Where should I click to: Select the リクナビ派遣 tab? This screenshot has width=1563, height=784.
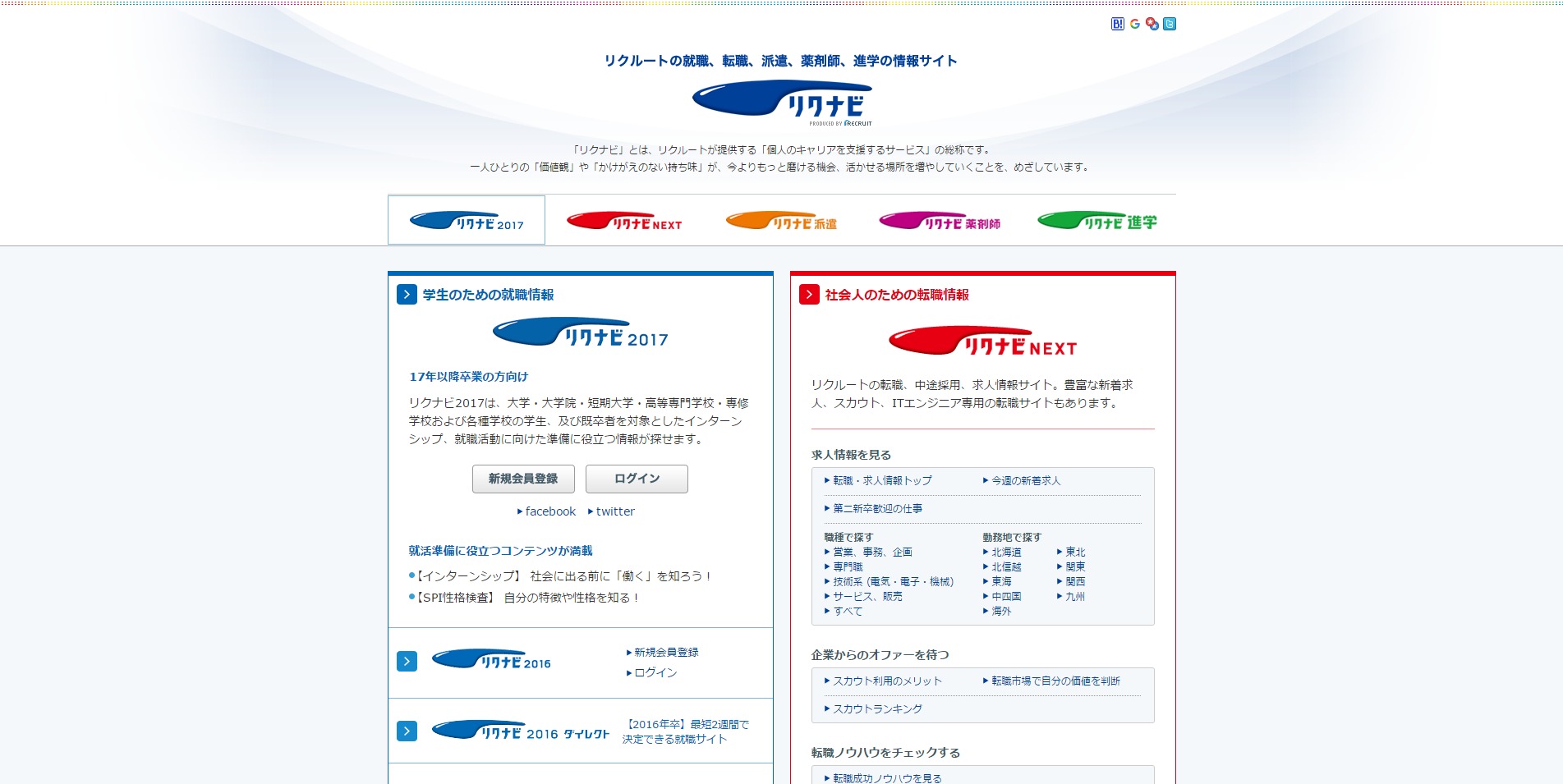(x=782, y=222)
